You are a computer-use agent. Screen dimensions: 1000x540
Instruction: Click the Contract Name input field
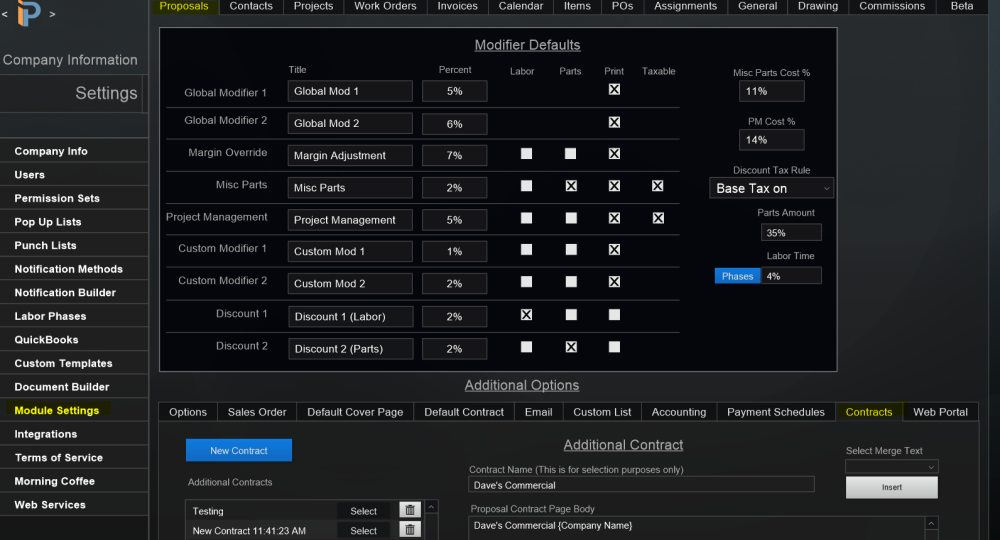click(x=641, y=485)
